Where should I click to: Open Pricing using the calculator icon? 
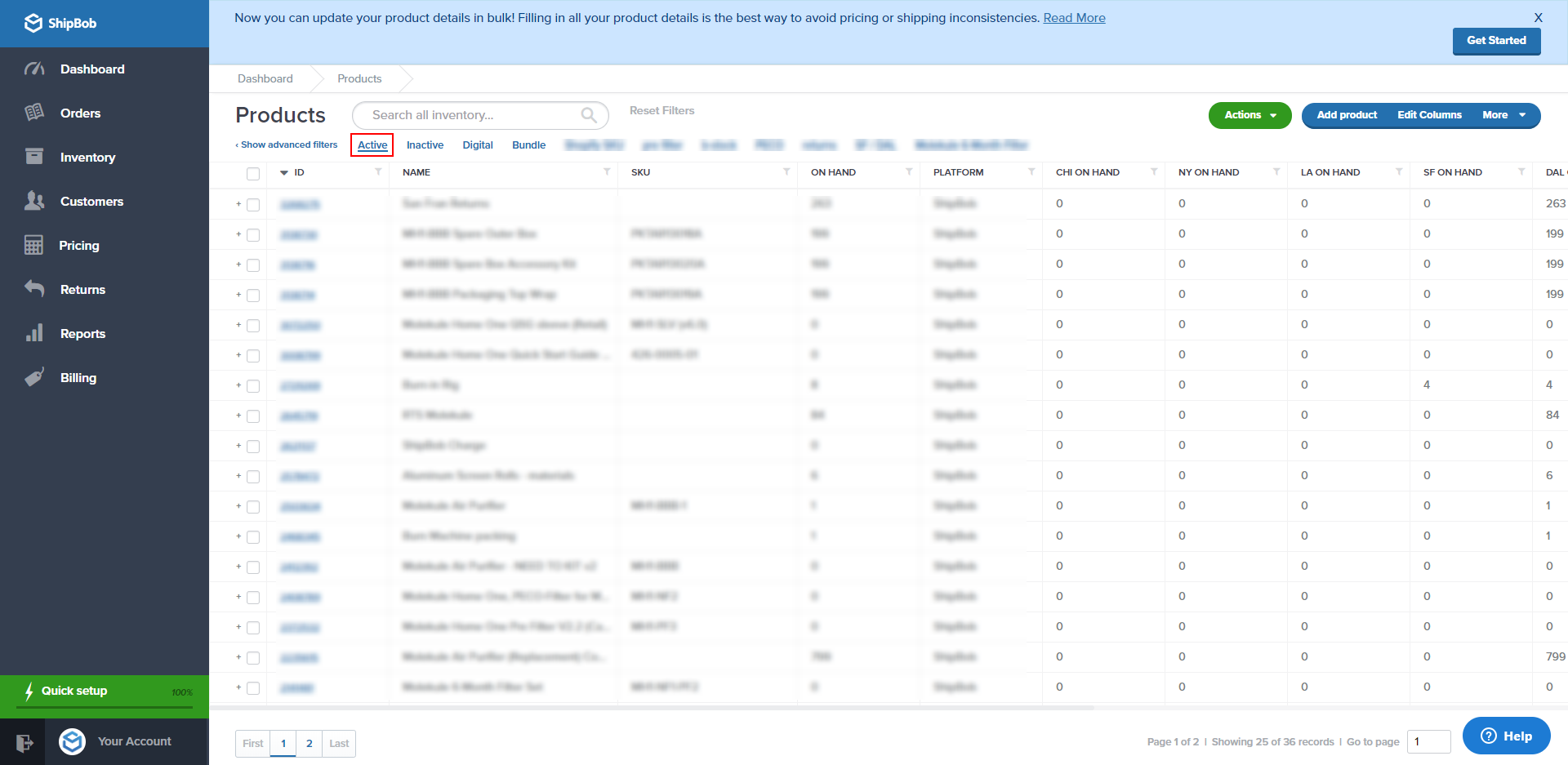(x=33, y=245)
